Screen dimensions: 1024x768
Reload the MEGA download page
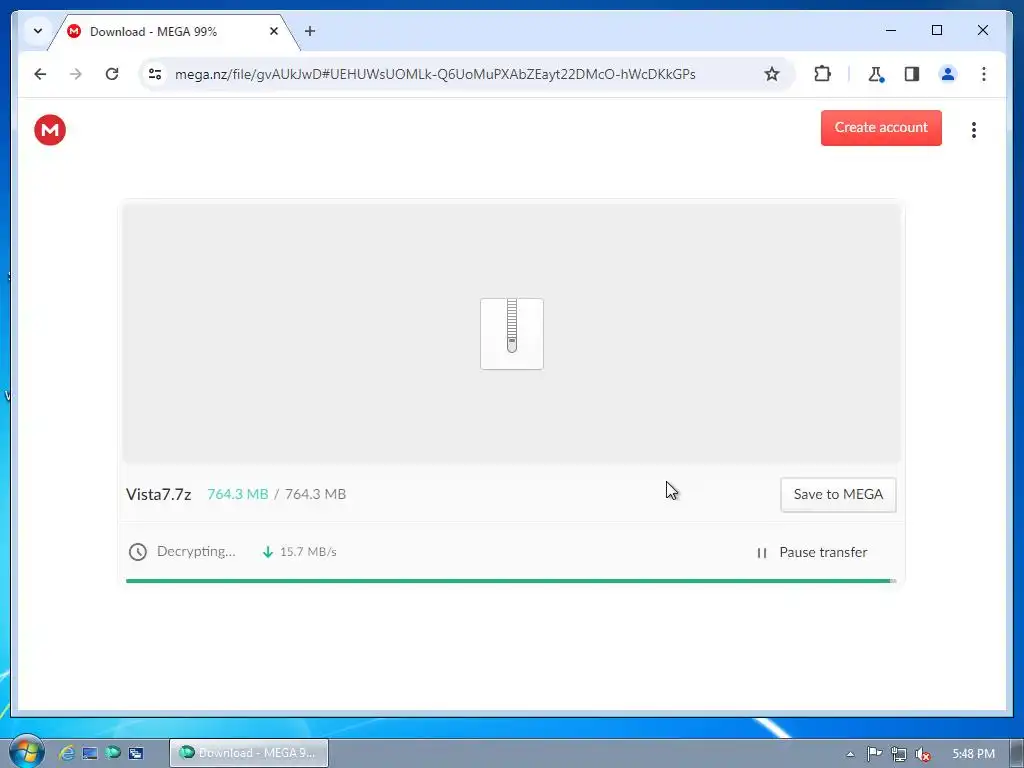(112, 74)
